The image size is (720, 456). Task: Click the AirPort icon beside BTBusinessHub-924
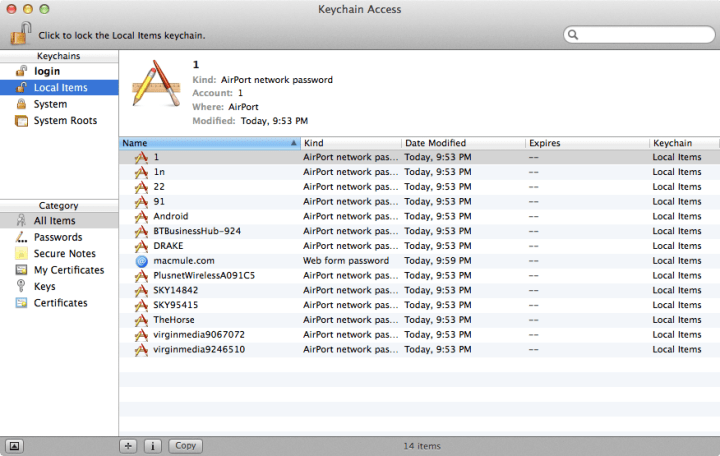point(141,231)
